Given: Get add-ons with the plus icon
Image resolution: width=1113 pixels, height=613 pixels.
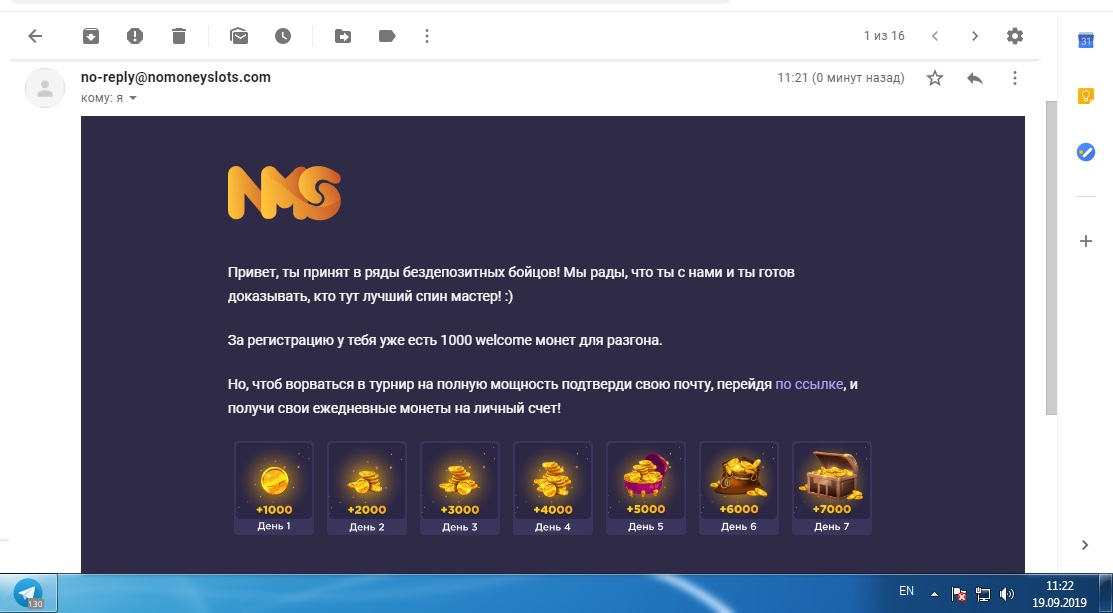Looking at the screenshot, I should point(1085,241).
